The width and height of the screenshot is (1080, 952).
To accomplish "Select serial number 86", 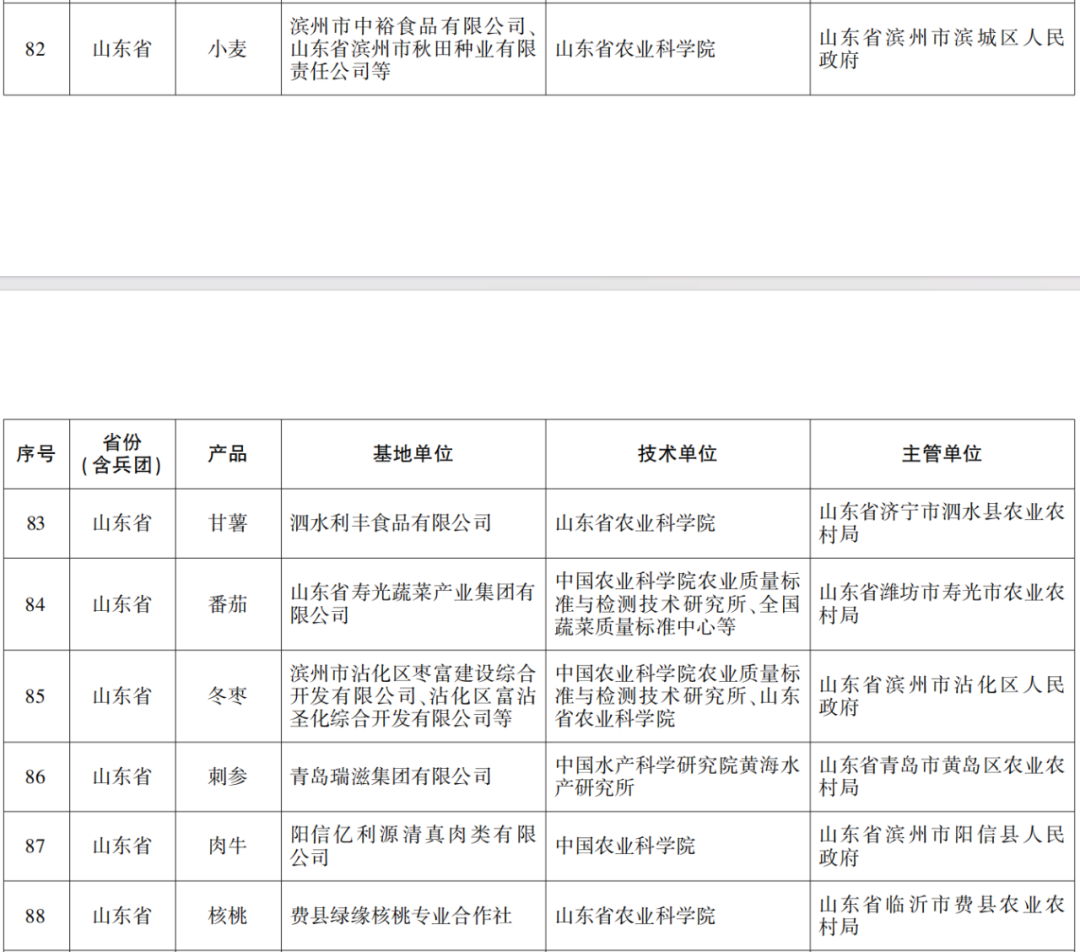I will pos(35,777).
